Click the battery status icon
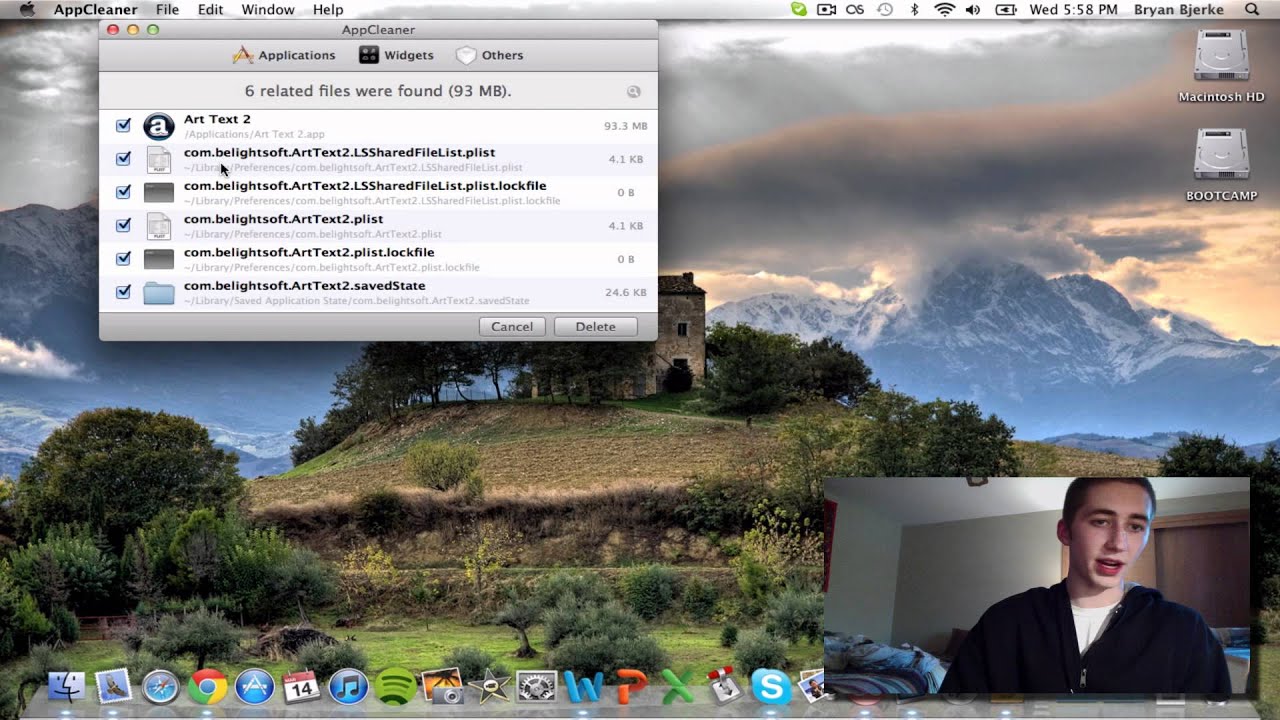Viewport: 1280px width, 720px height. pyautogui.click(x=1005, y=9)
